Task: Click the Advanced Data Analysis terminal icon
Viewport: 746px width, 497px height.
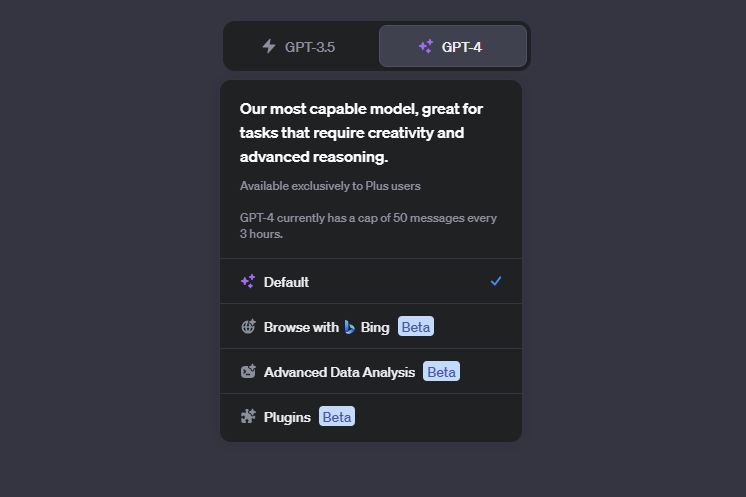Action: (x=248, y=371)
